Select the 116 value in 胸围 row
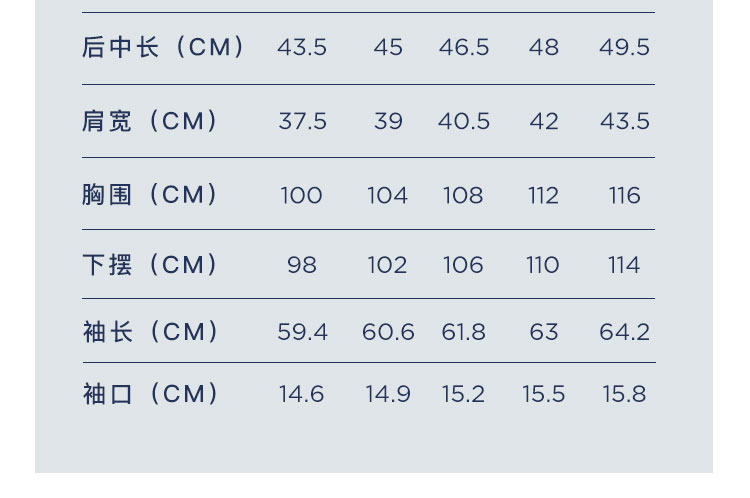 click(624, 195)
